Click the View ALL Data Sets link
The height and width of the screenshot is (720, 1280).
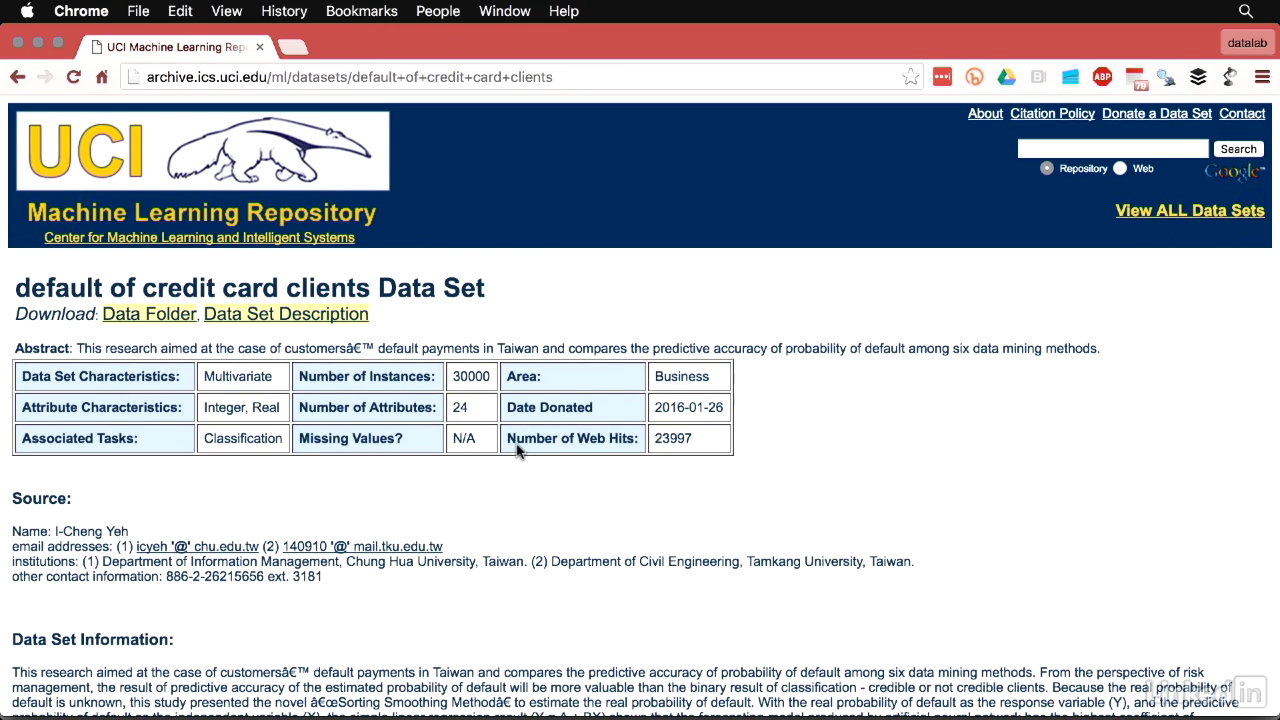tap(1190, 211)
